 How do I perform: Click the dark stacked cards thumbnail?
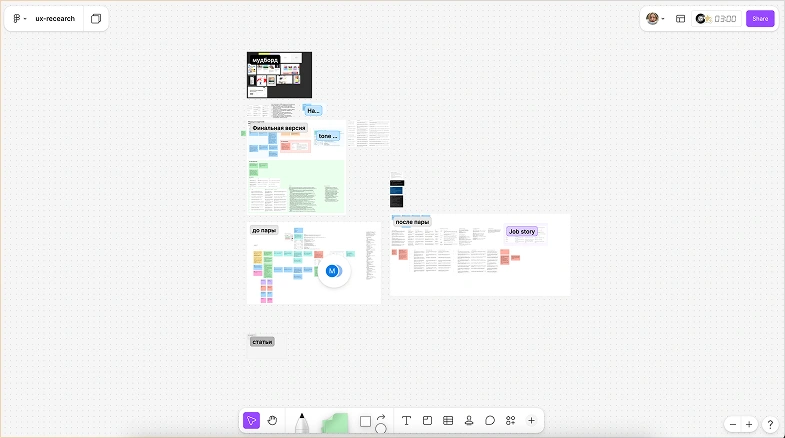(397, 194)
